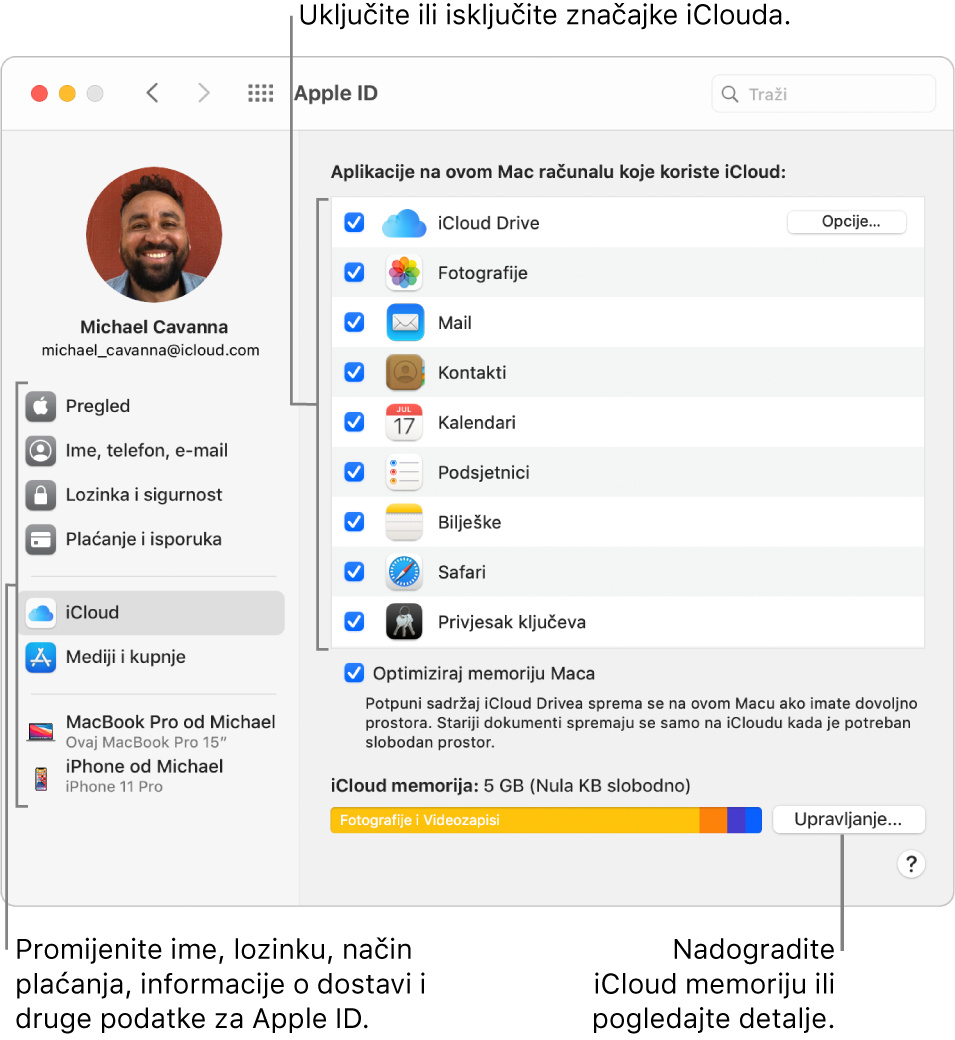Show all preferences with grid icon

pos(261,93)
